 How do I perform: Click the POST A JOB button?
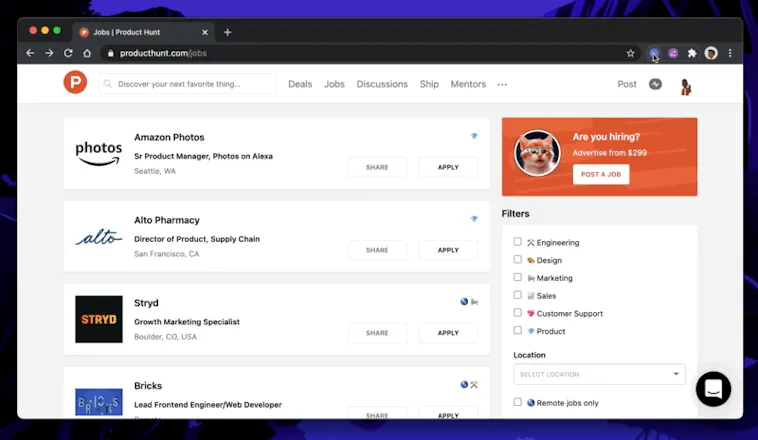pos(601,174)
